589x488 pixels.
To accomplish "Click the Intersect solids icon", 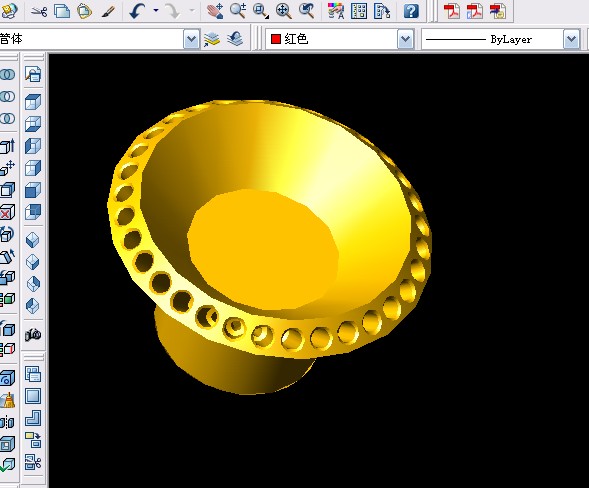I will (x=8, y=119).
